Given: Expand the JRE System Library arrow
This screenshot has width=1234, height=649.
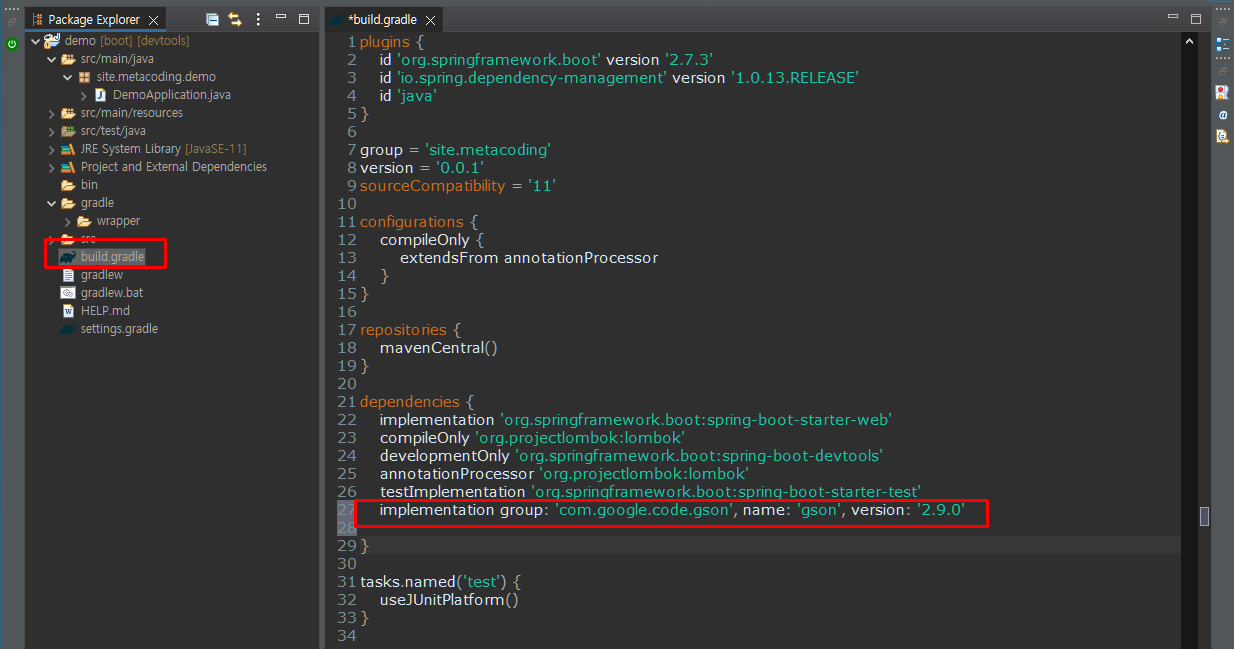Looking at the screenshot, I should tap(52, 149).
